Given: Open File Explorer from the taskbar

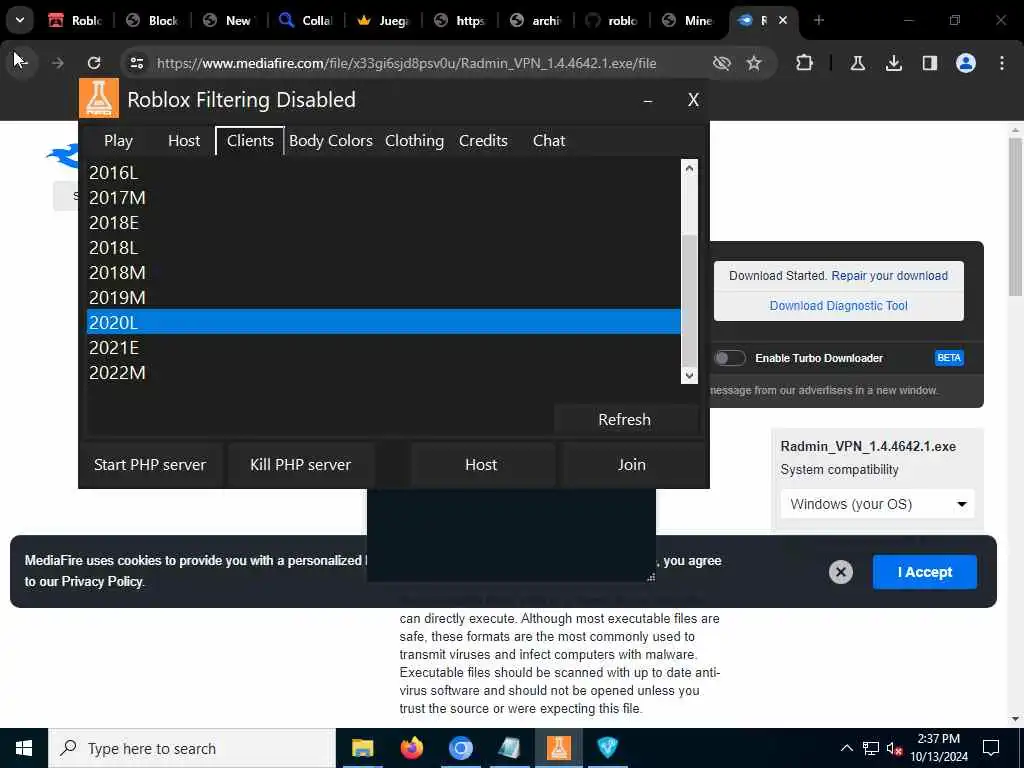Looking at the screenshot, I should pyautogui.click(x=362, y=748).
